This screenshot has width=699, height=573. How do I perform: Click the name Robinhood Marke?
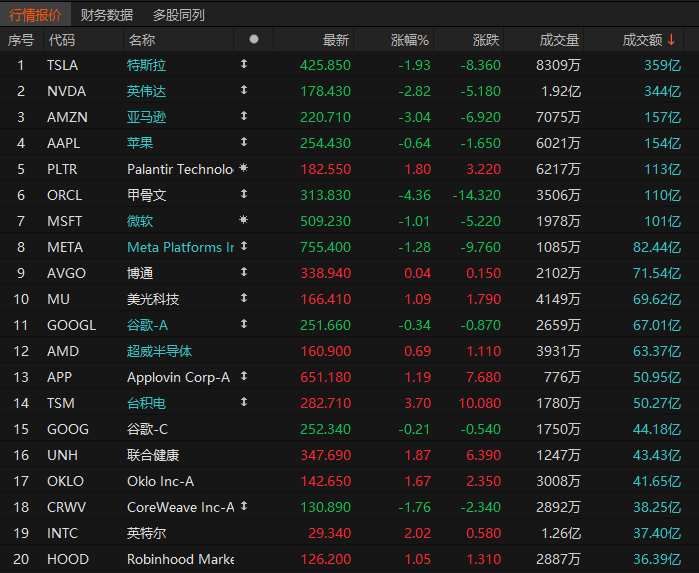(180, 559)
